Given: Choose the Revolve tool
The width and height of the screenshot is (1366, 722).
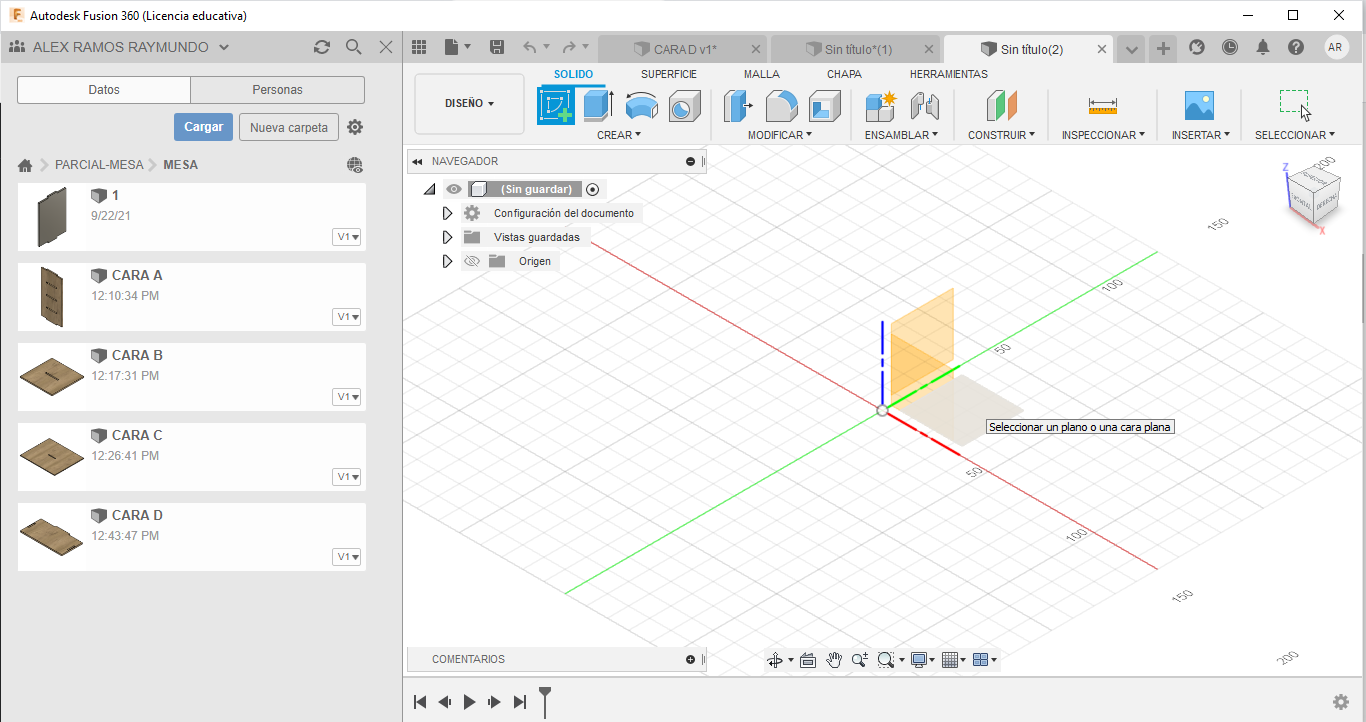Looking at the screenshot, I should [x=641, y=106].
